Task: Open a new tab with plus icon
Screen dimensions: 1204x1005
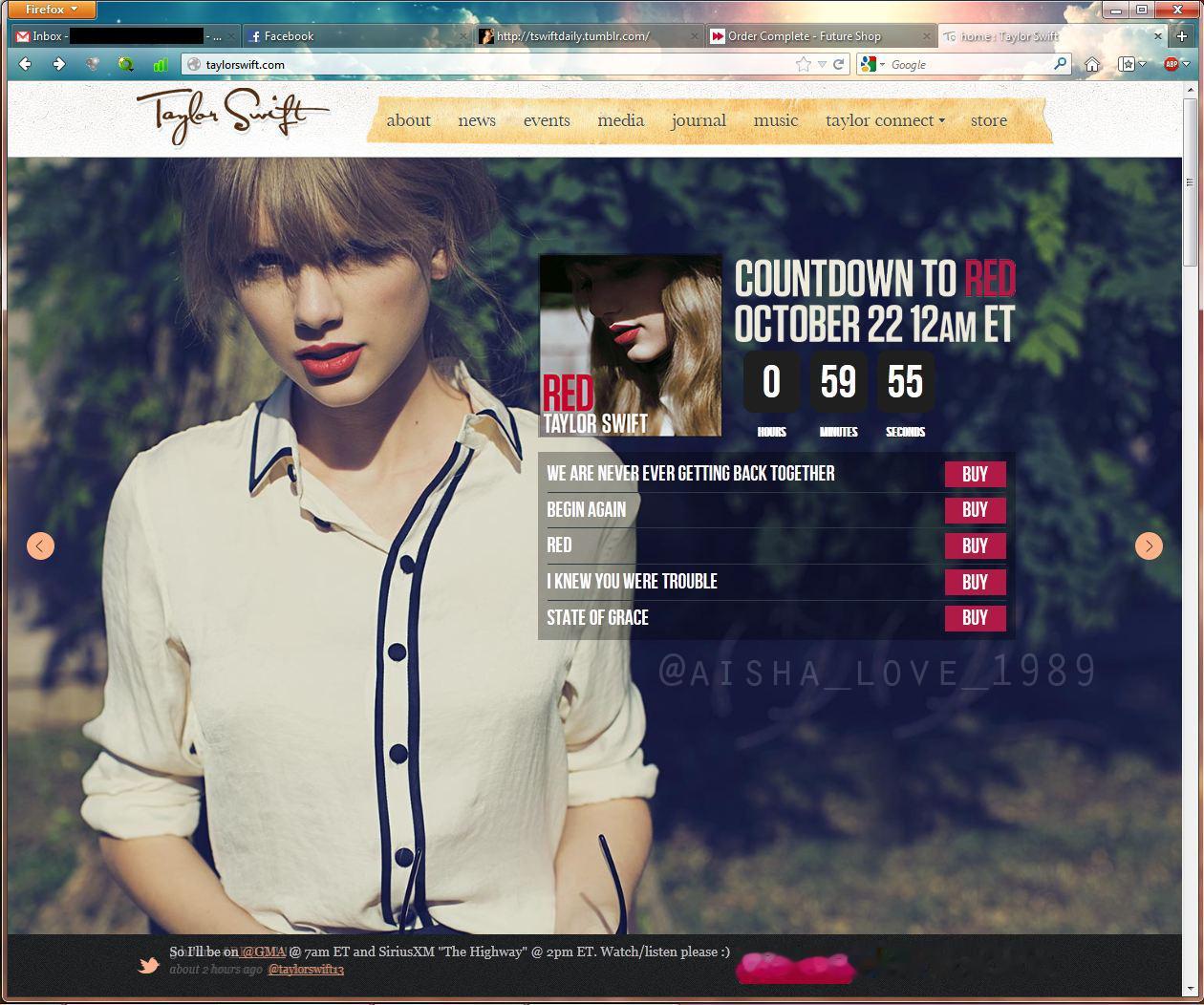Action: (x=1182, y=36)
